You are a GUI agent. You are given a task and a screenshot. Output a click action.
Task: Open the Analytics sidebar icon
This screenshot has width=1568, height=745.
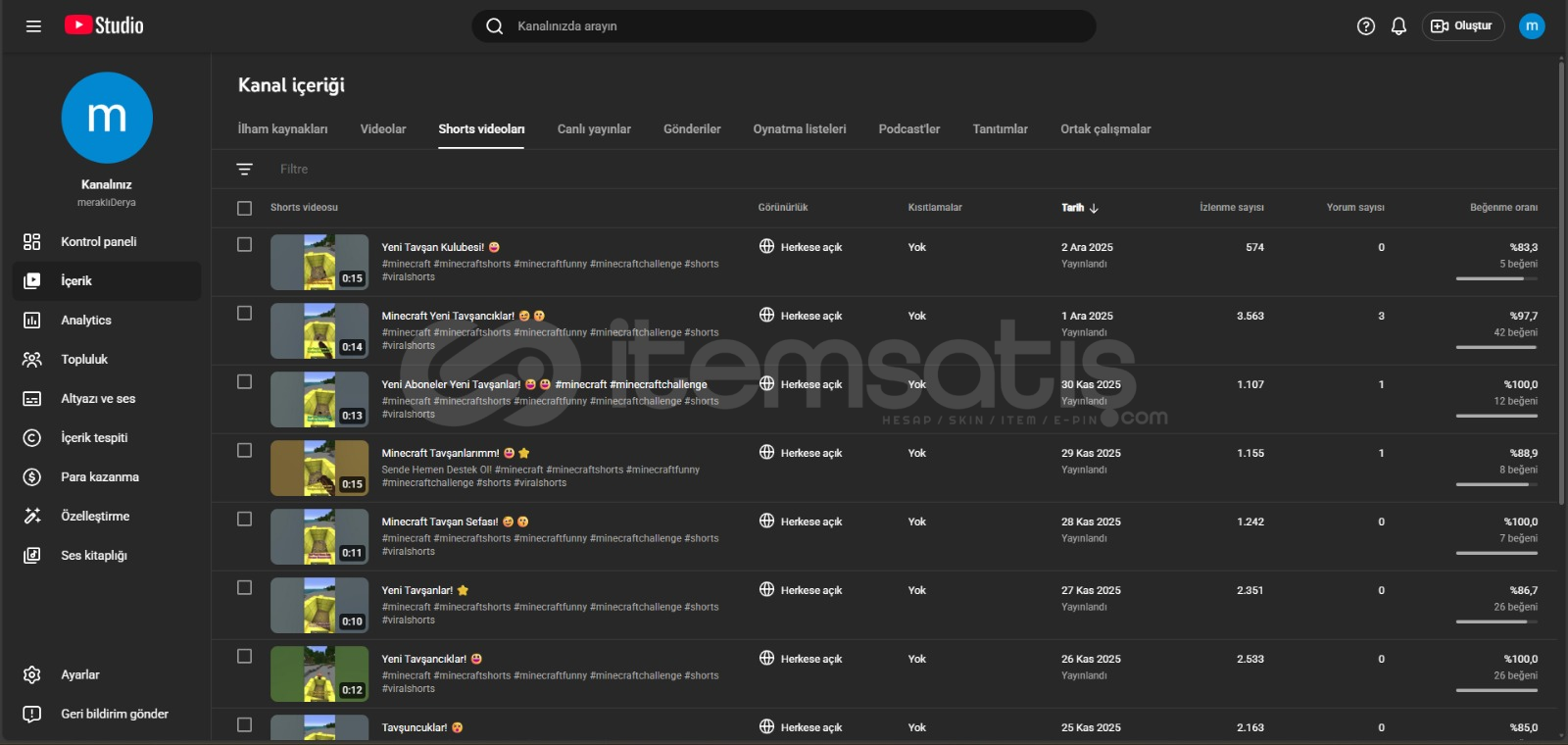pyautogui.click(x=32, y=321)
